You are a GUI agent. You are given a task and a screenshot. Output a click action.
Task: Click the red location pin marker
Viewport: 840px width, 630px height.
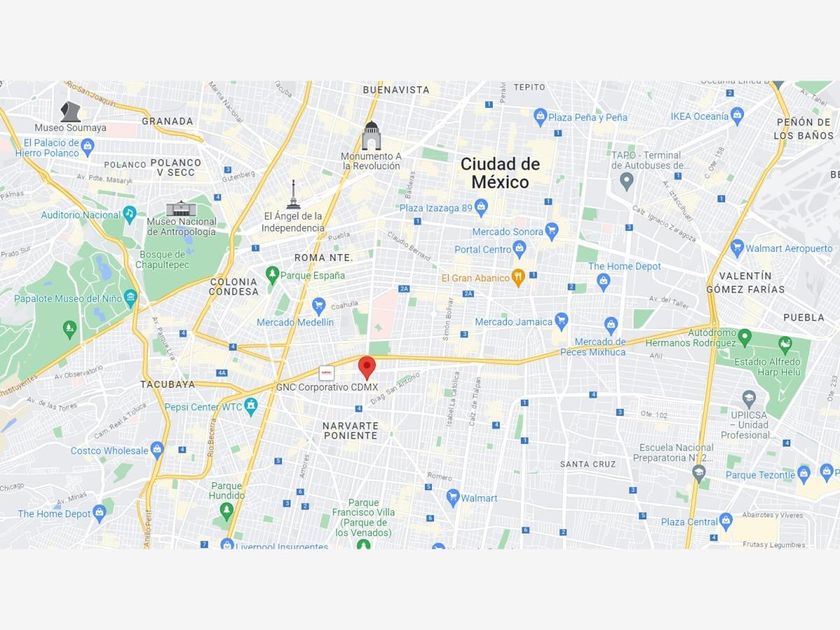(367, 368)
